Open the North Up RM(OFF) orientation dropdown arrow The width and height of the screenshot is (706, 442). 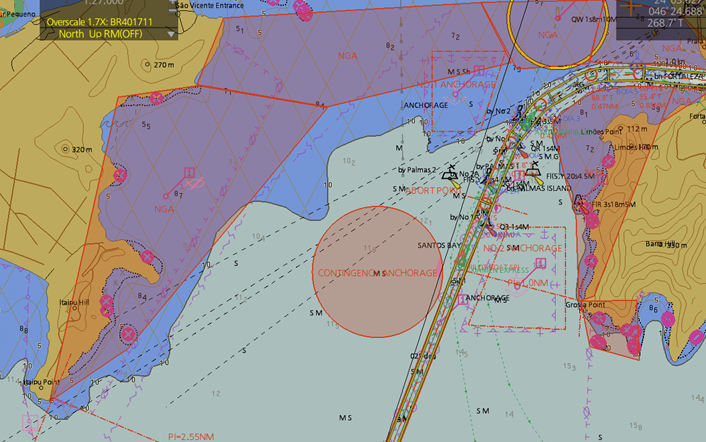click(x=171, y=33)
